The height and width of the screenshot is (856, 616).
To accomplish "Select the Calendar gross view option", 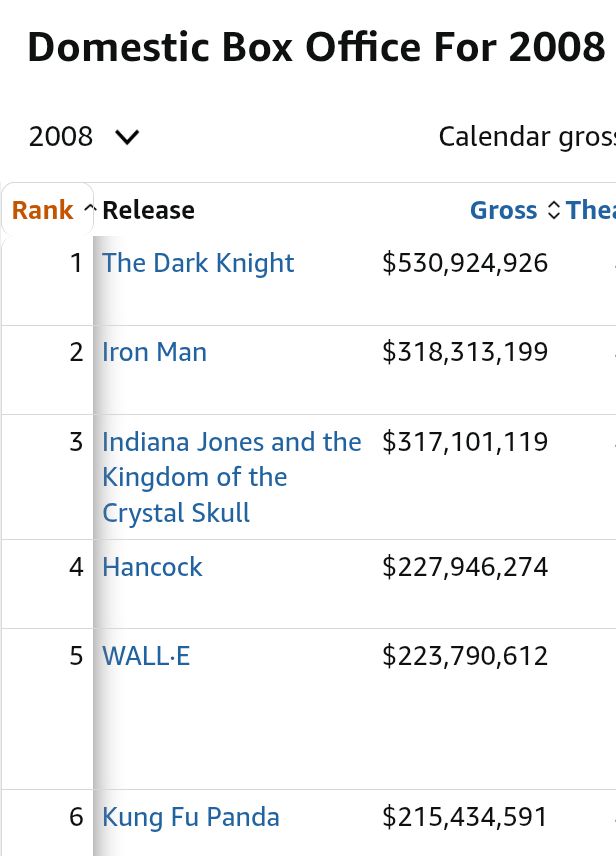I will 526,136.
